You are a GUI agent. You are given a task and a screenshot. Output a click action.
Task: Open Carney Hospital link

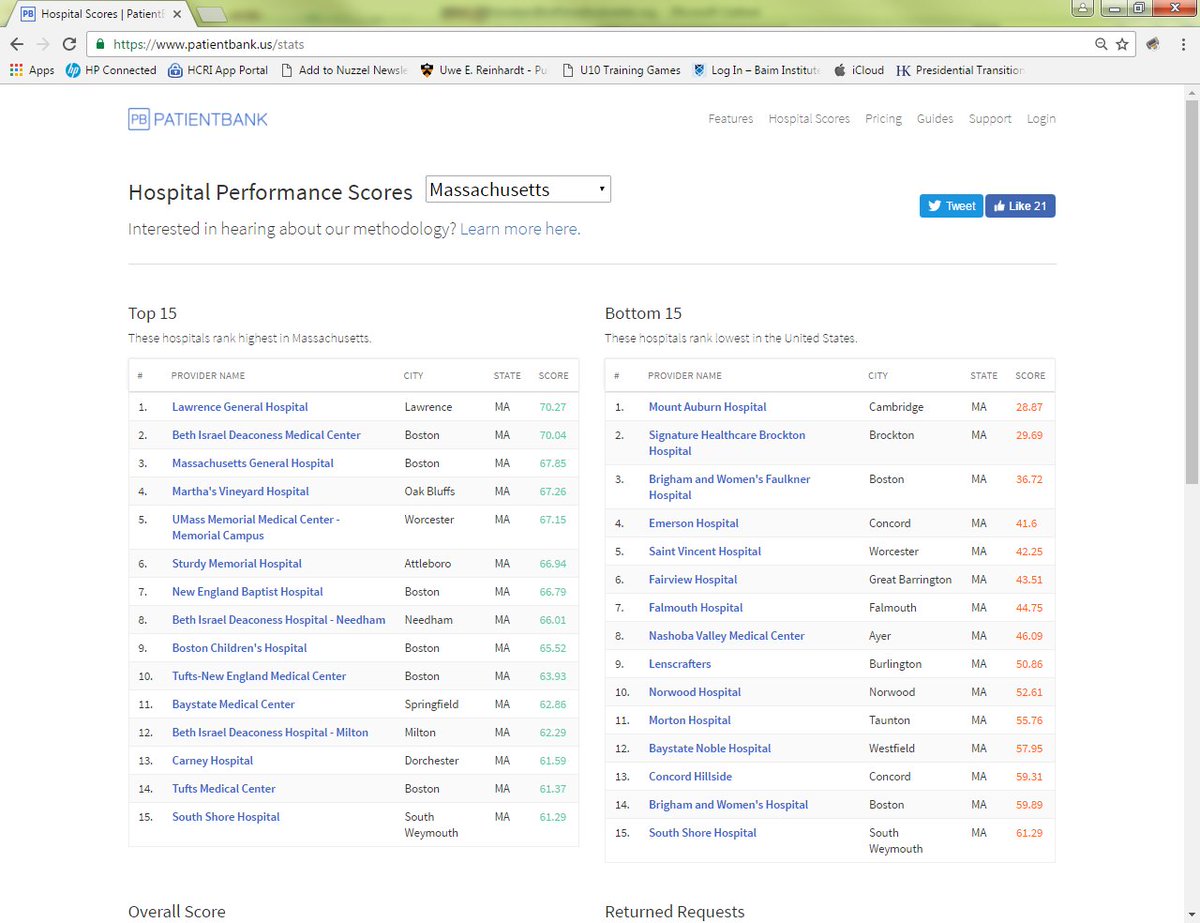[212, 760]
